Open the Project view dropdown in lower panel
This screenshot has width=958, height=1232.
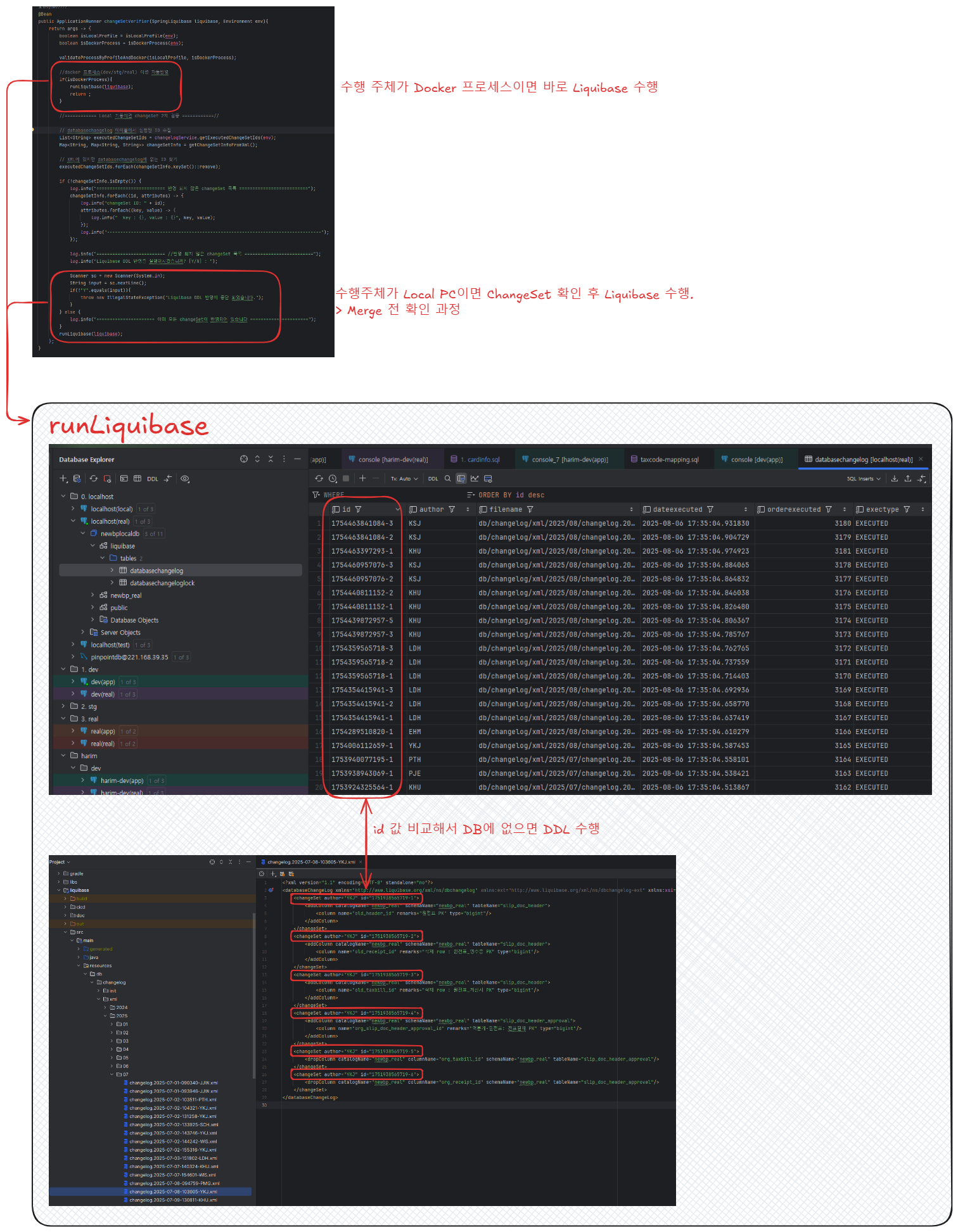click(60, 862)
